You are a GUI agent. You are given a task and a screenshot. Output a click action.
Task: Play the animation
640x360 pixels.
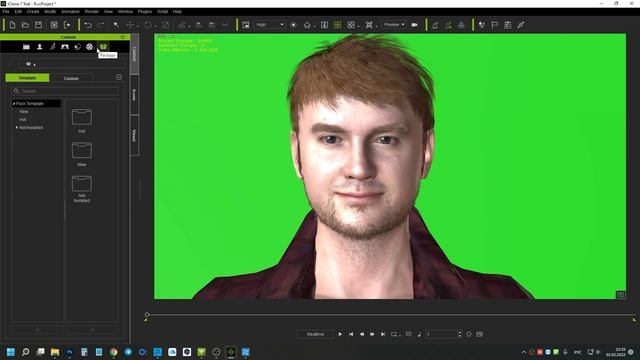coord(340,334)
